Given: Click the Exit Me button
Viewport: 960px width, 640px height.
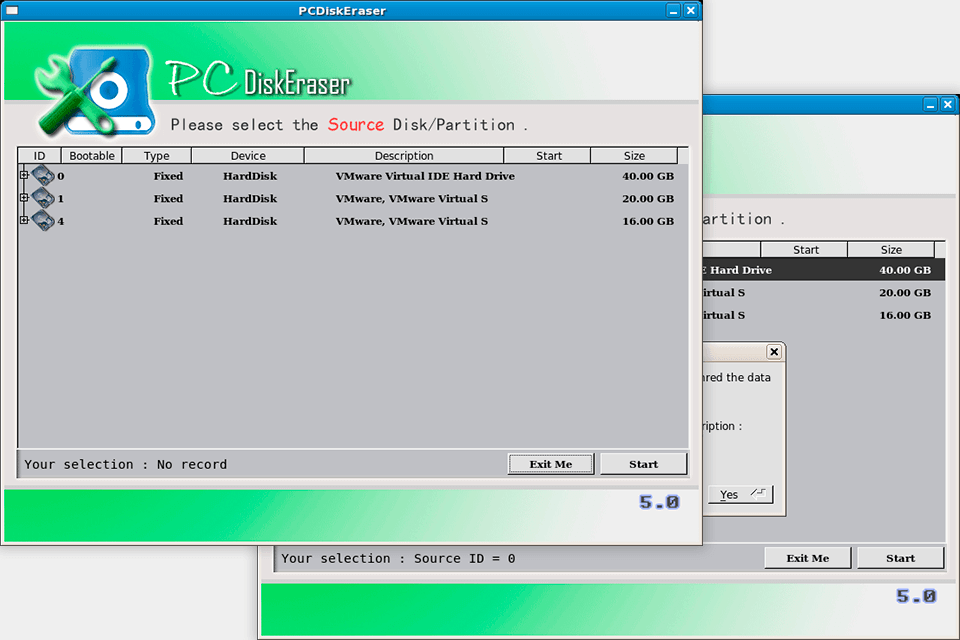Looking at the screenshot, I should click(550, 463).
